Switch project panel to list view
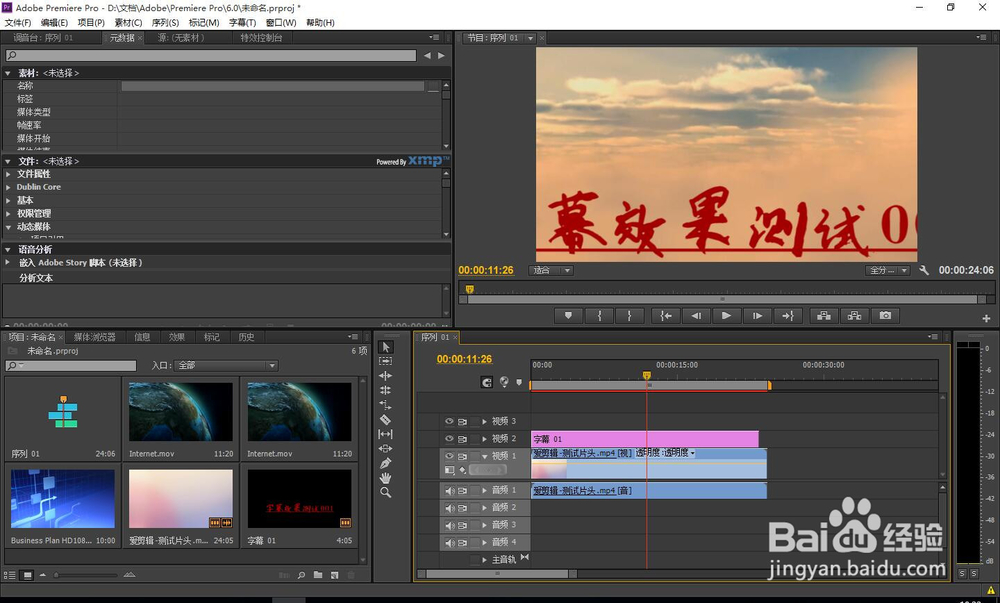 click(10, 575)
